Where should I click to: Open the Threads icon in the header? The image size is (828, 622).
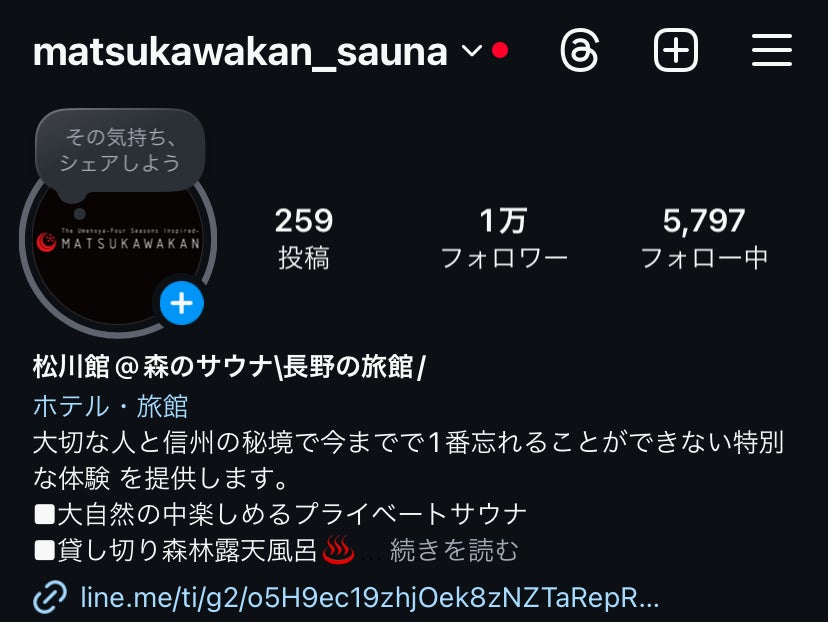(579, 51)
